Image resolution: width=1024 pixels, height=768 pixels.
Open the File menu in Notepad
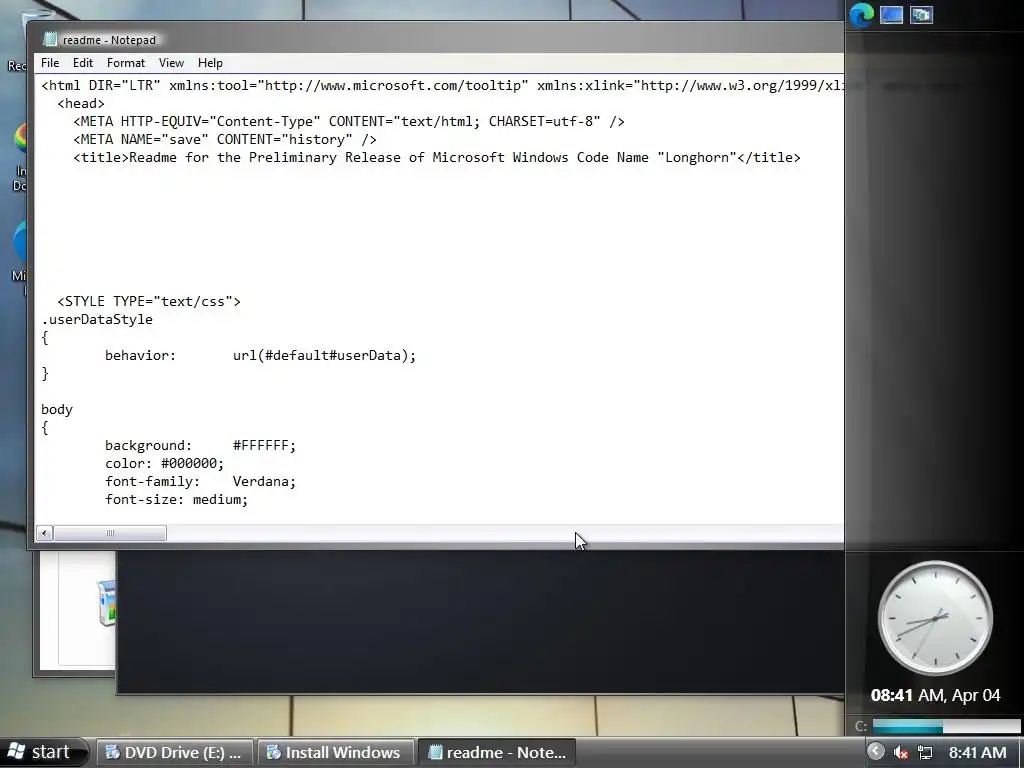[50, 63]
